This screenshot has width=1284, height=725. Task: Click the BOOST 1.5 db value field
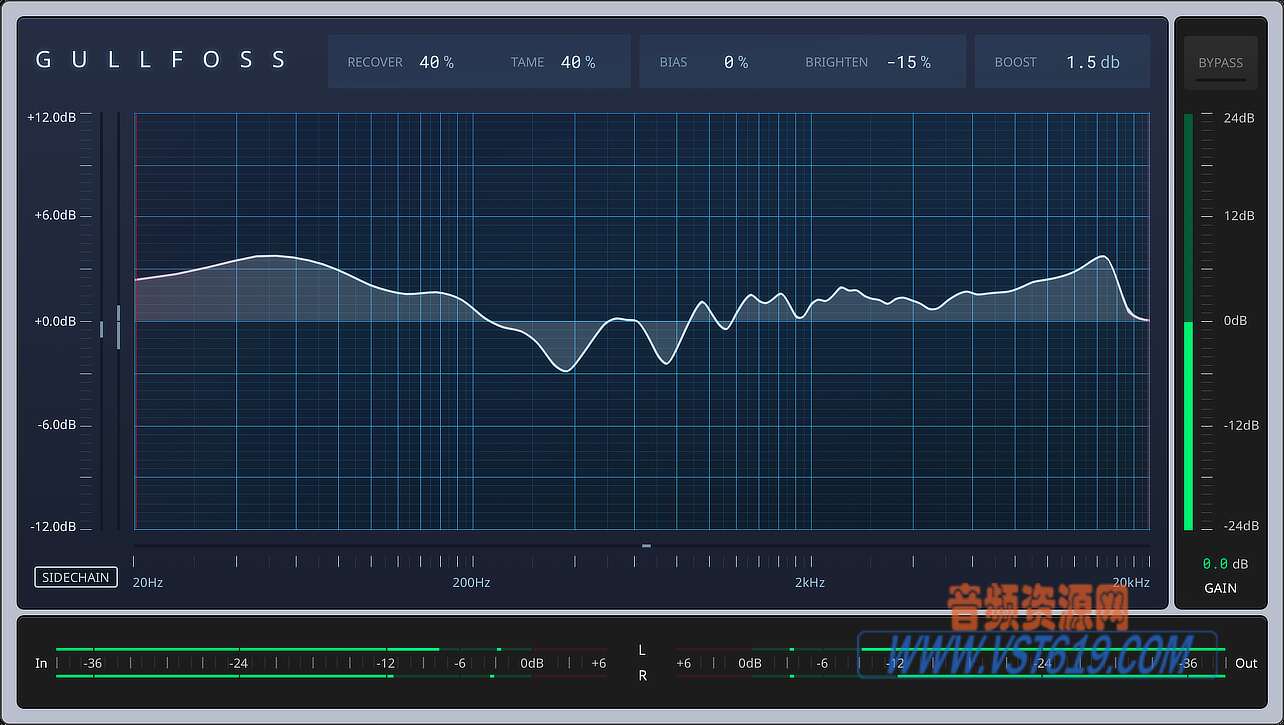click(1092, 62)
